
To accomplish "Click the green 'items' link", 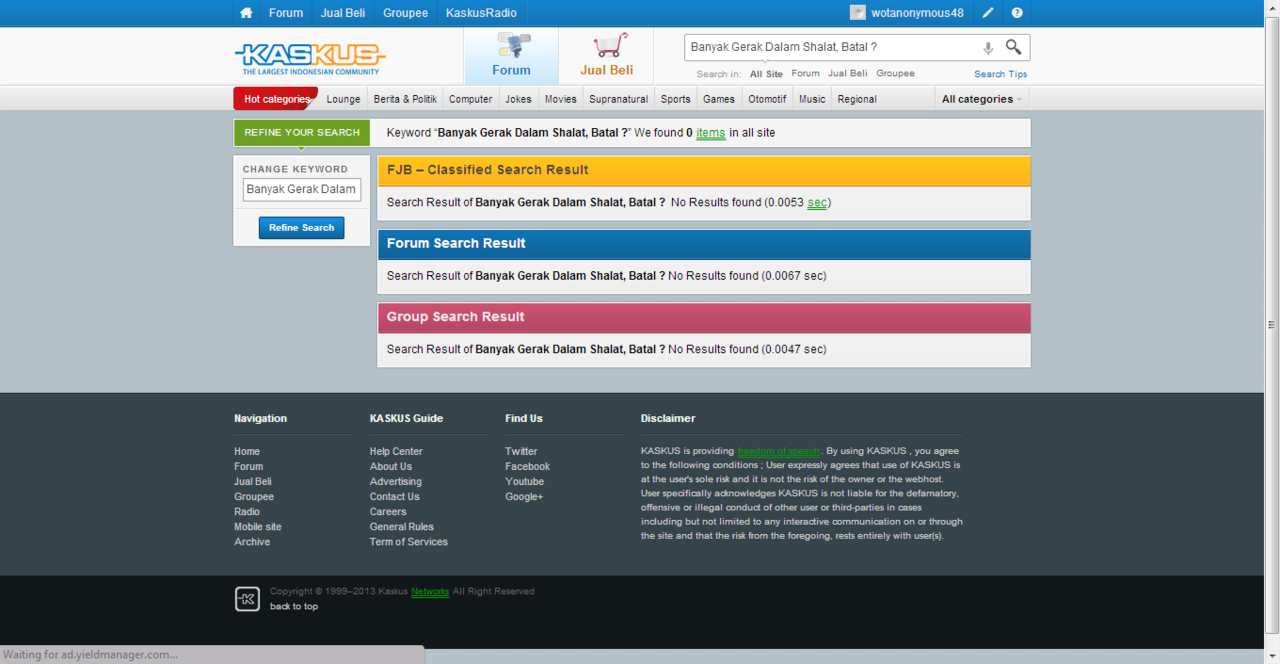I will click(711, 133).
